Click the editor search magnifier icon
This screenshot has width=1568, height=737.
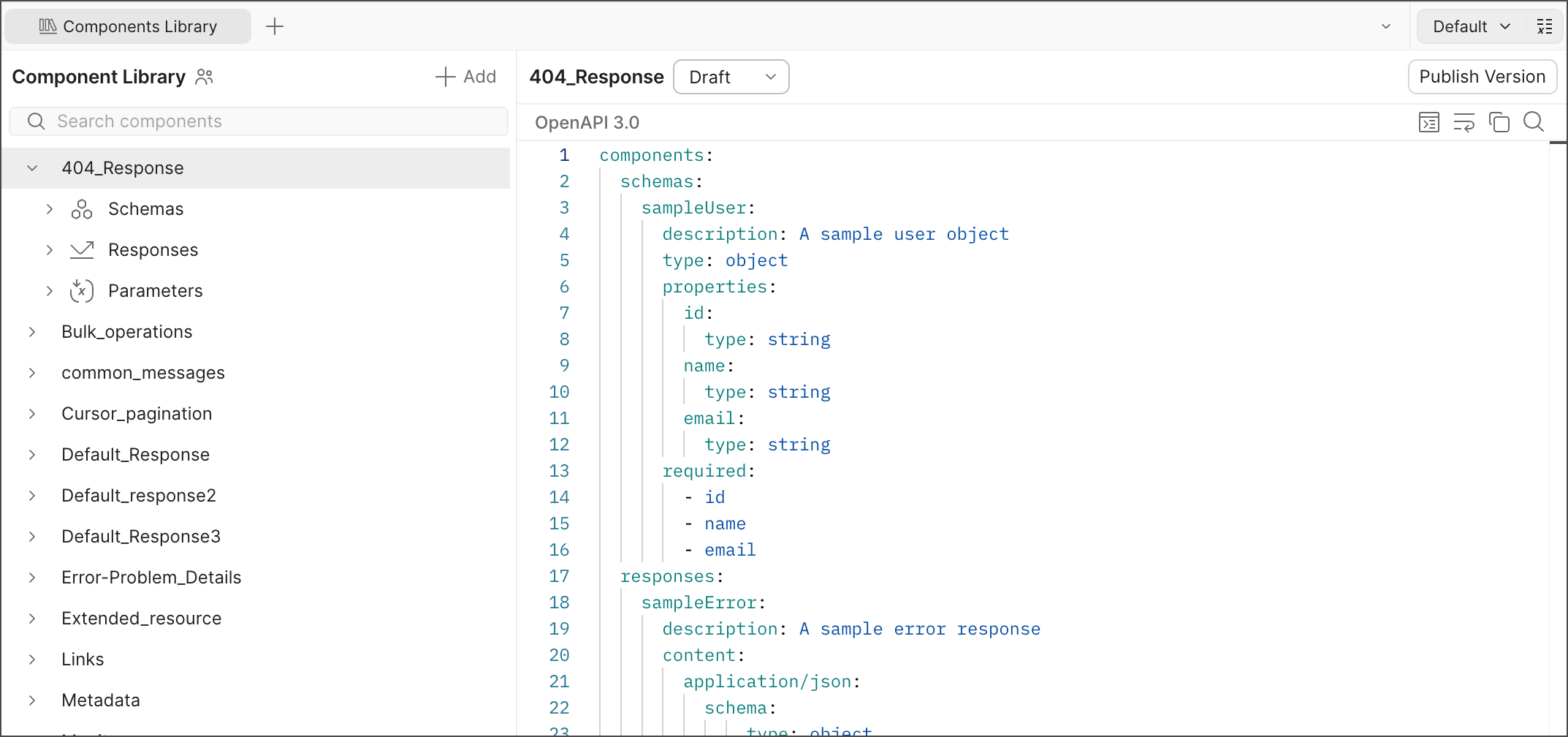(x=1533, y=122)
